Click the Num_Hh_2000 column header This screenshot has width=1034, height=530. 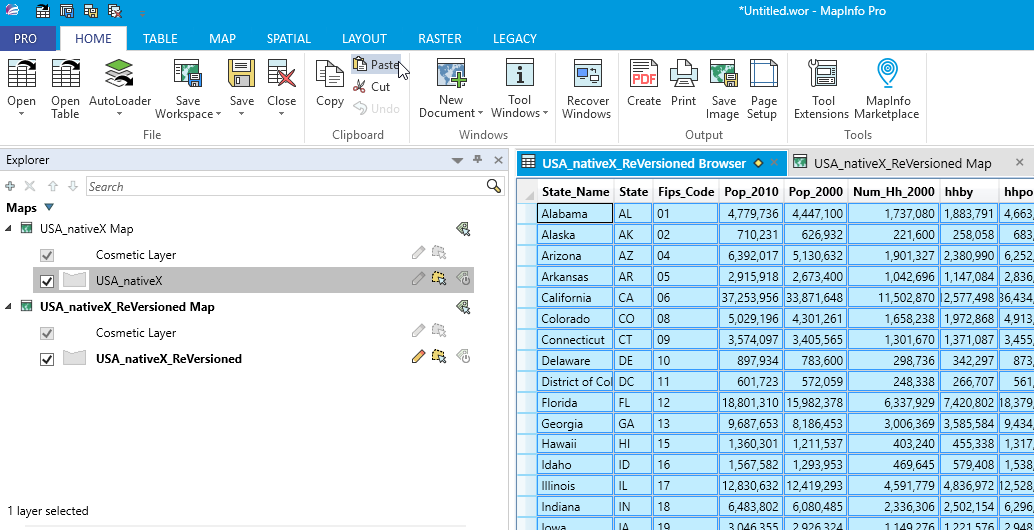coord(894,192)
